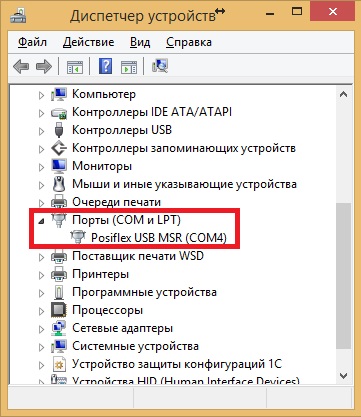Select the Контроллеры запоминающих устройств icon

coord(59,148)
